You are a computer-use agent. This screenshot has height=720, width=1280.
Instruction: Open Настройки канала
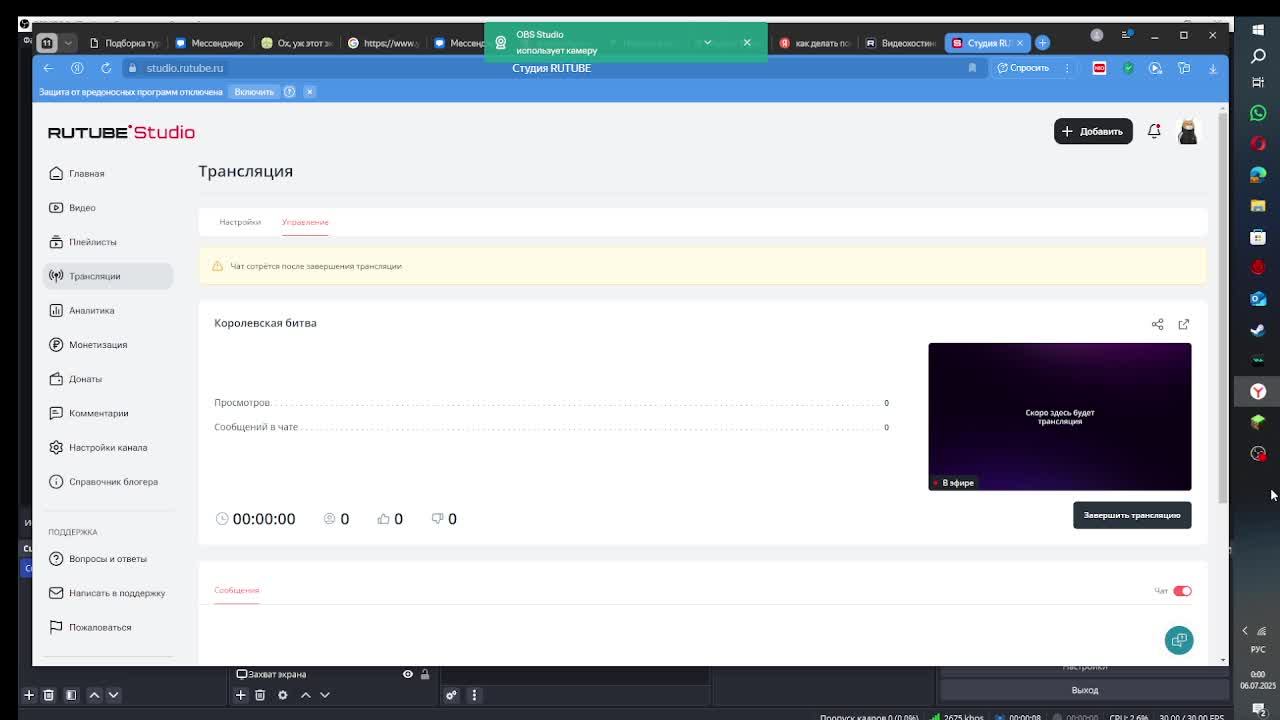(x=108, y=447)
